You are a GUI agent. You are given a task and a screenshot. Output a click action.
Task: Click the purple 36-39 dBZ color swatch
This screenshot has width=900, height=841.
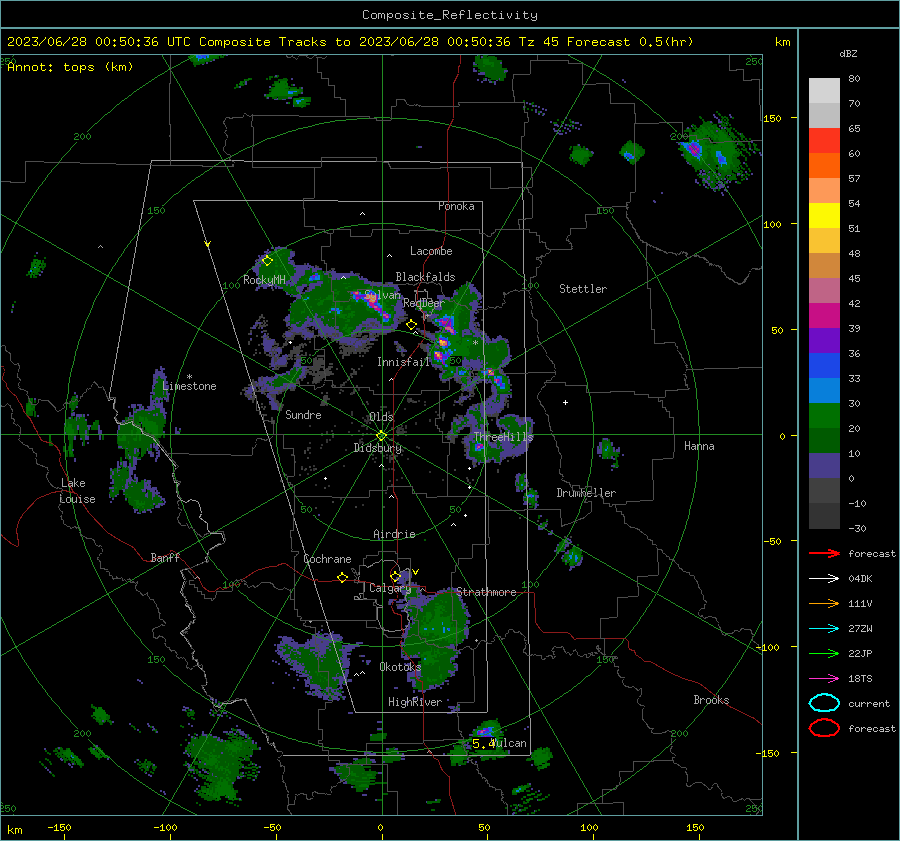pos(824,340)
